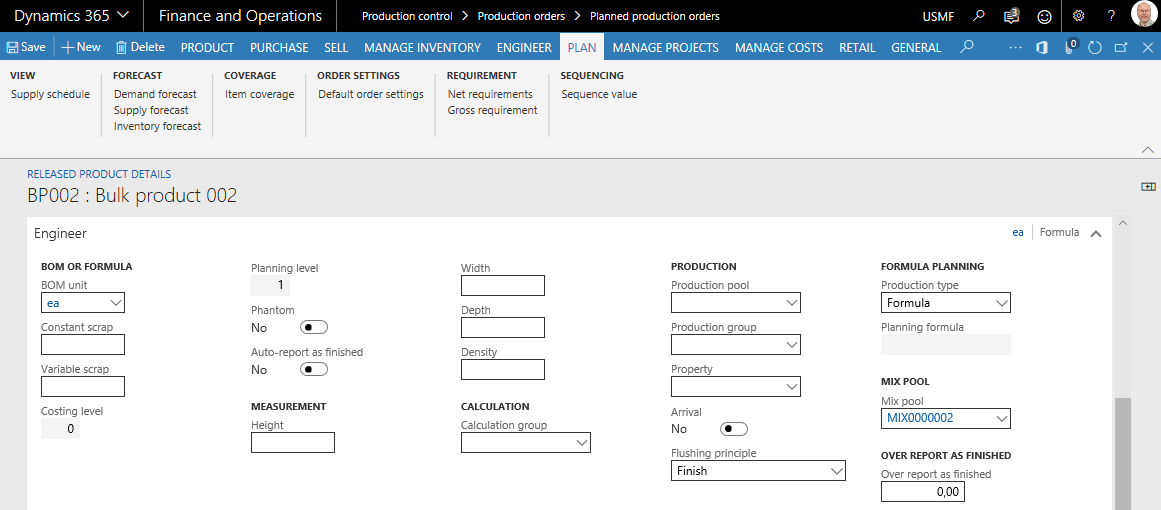Image resolution: width=1161 pixels, height=510 pixels.
Task: Click the Height input field
Action: (293, 443)
